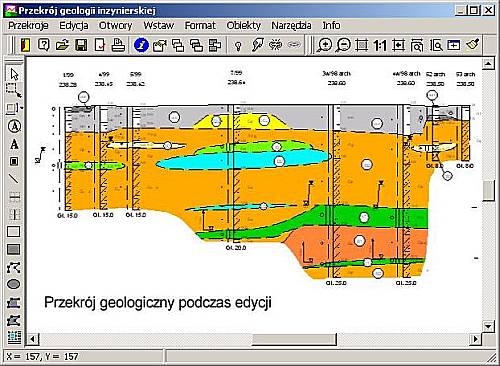The height and width of the screenshot is (366, 500).
Task: Select the diagonal line drawing tool
Action: pos(14,178)
